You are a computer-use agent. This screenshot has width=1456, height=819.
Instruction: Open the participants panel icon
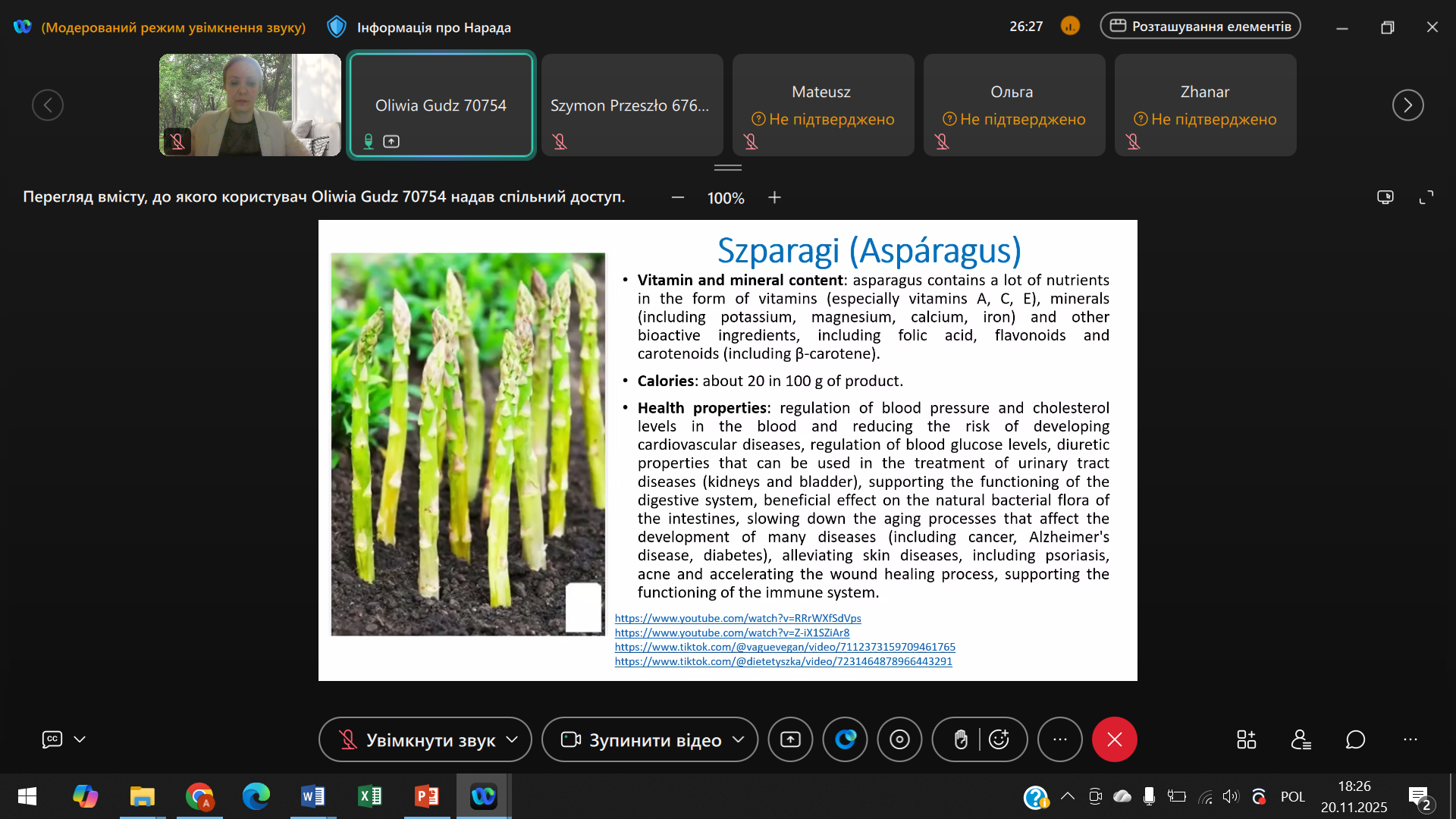click(1301, 739)
